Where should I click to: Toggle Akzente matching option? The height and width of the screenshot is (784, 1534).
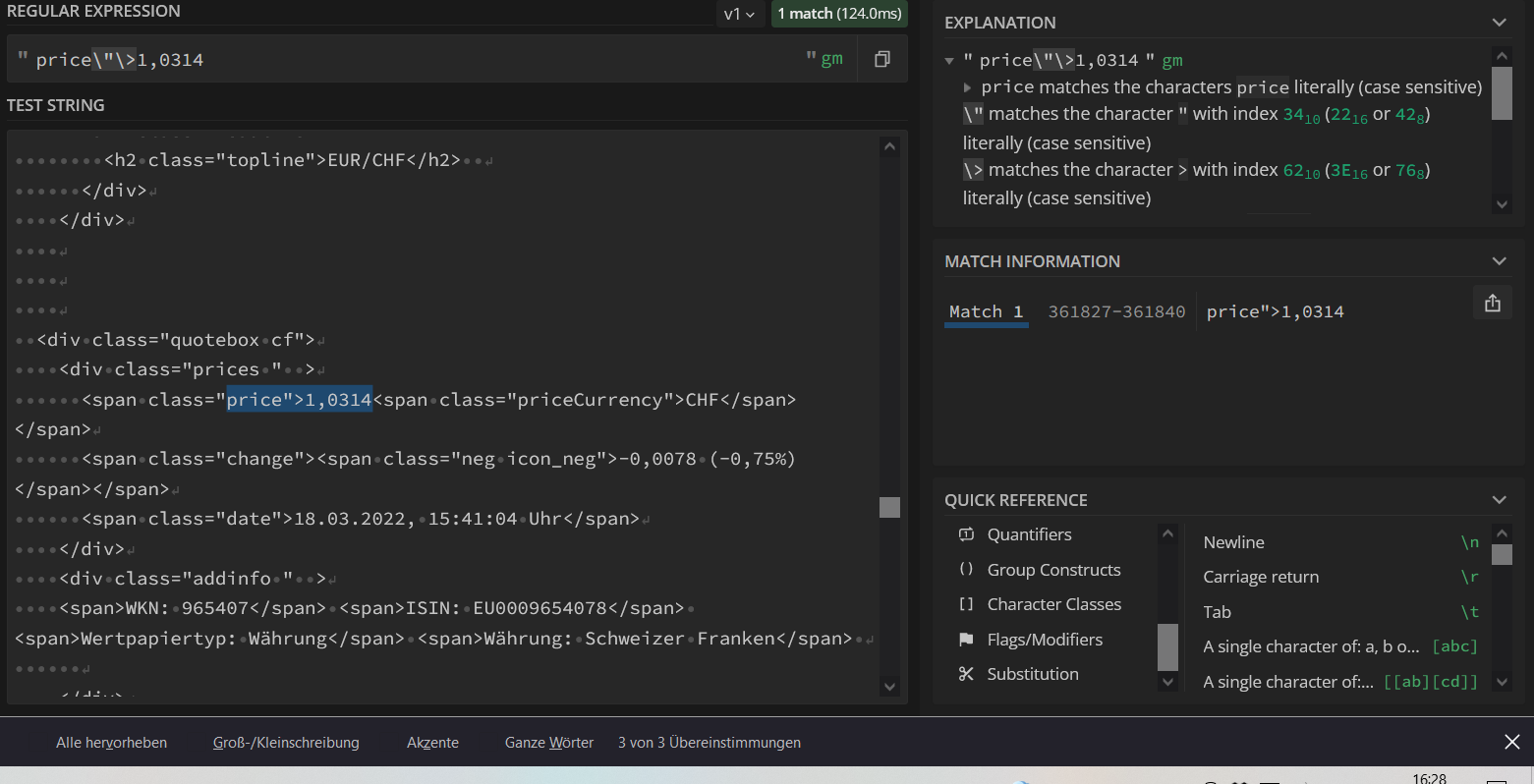432,743
